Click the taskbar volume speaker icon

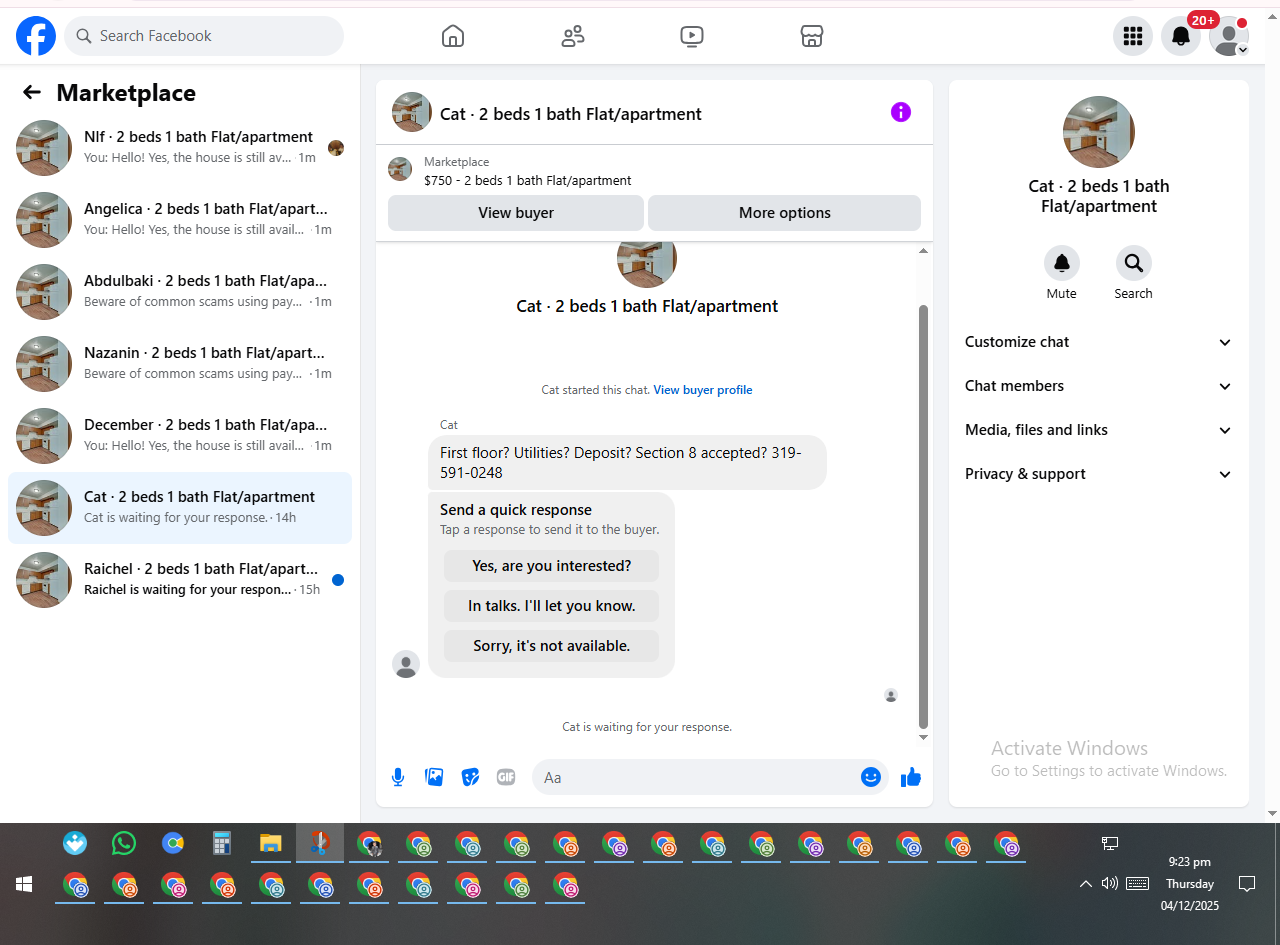tap(1109, 883)
